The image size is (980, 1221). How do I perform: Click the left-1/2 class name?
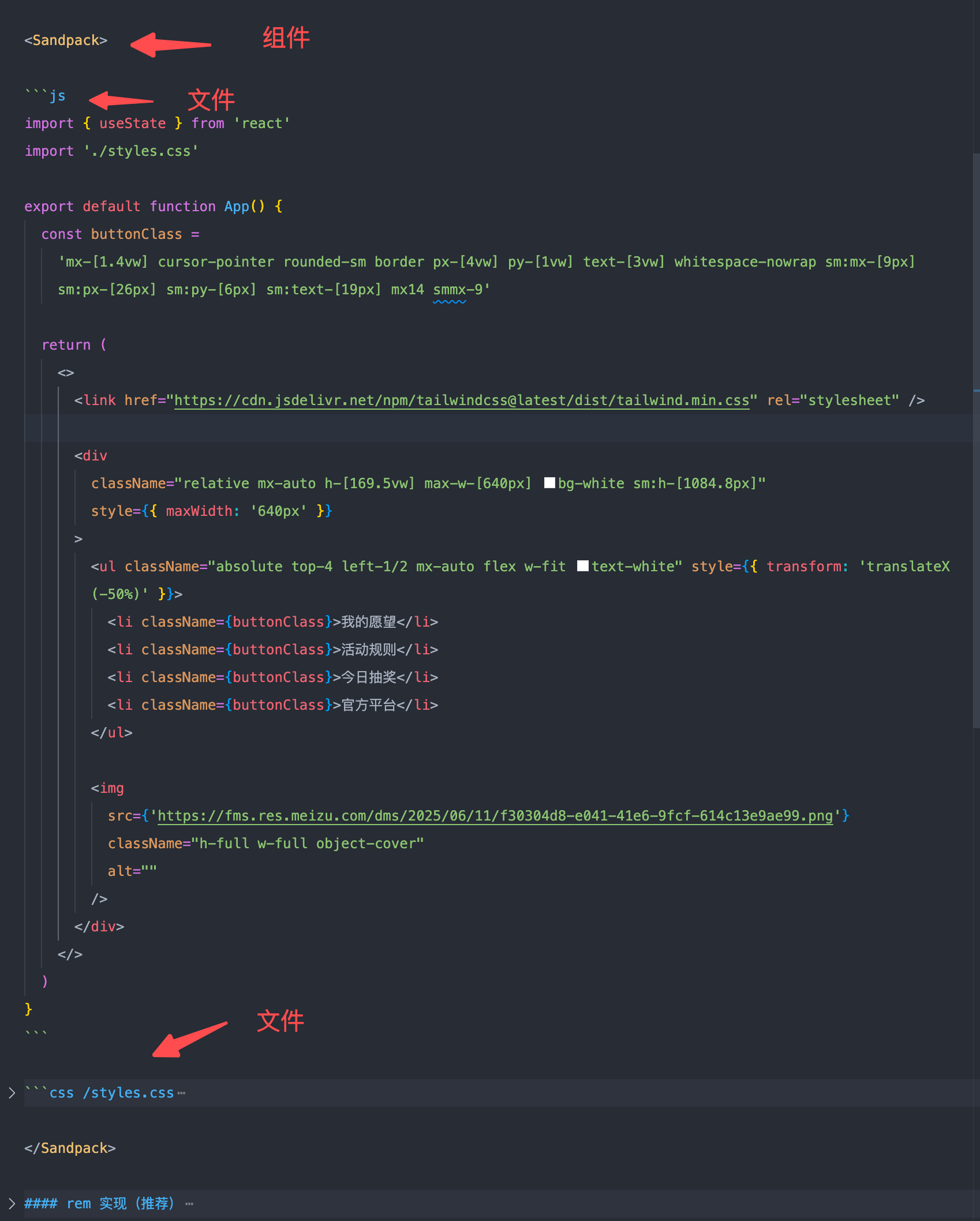click(x=375, y=567)
